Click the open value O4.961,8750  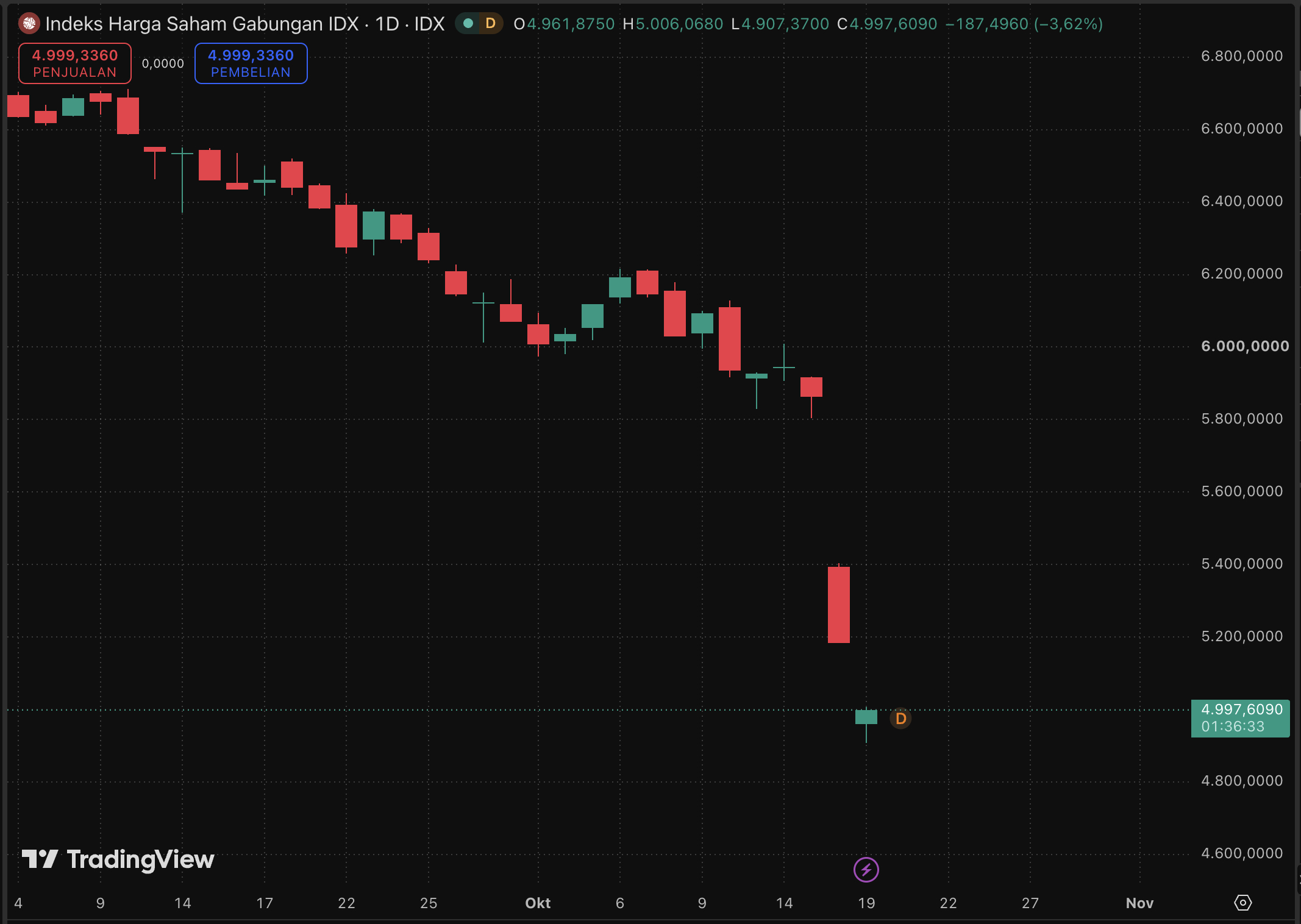564,24
